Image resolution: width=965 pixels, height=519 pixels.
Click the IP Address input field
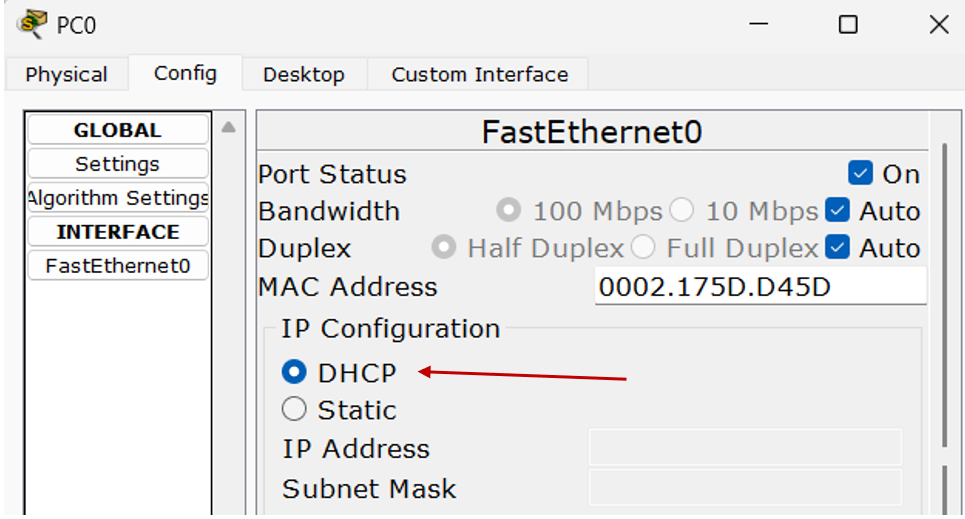[745, 448]
